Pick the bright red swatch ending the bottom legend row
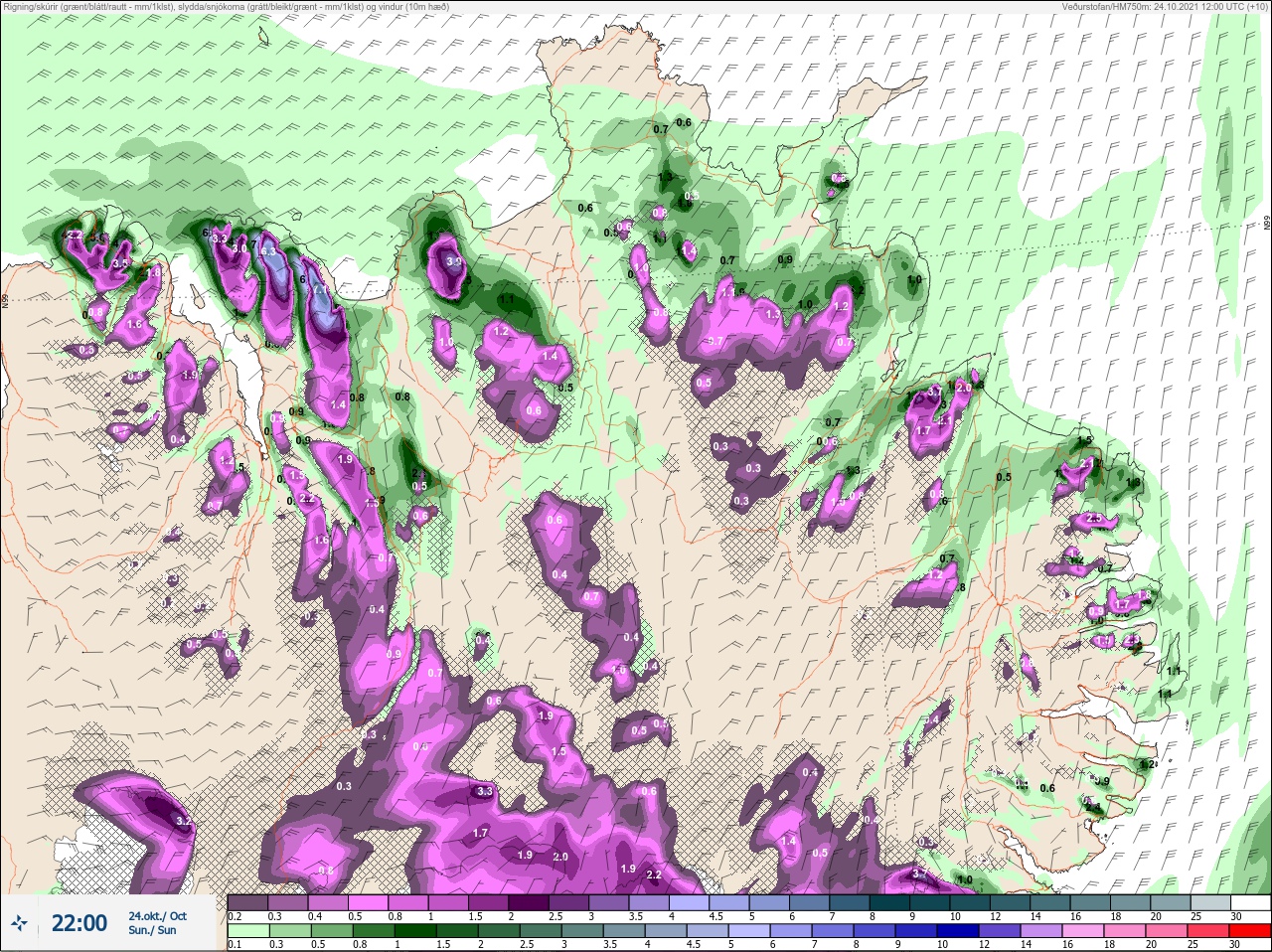Image resolution: width=1272 pixels, height=952 pixels. tap(1249, 931)
